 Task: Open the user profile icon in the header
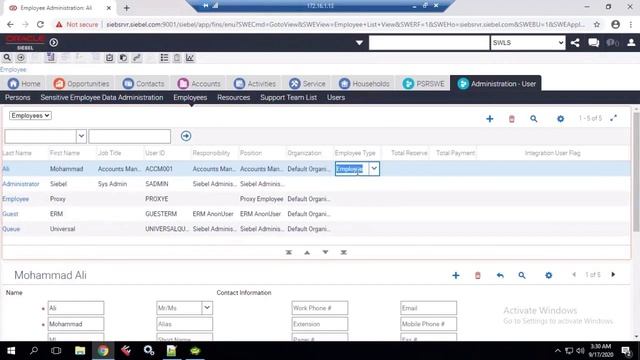coord(631,42)
